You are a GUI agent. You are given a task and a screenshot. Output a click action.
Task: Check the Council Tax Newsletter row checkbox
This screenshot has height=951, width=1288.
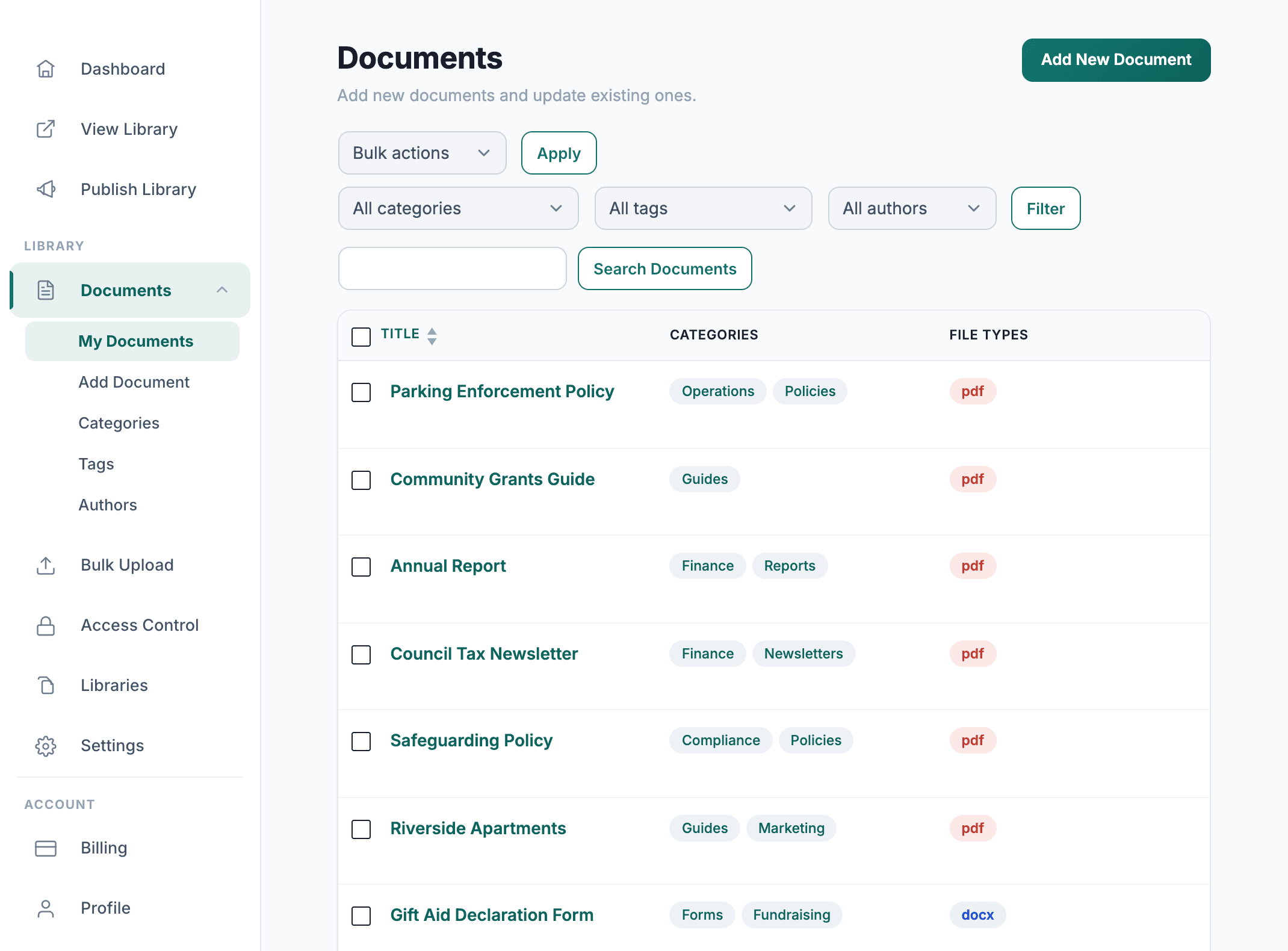(361, 654)
